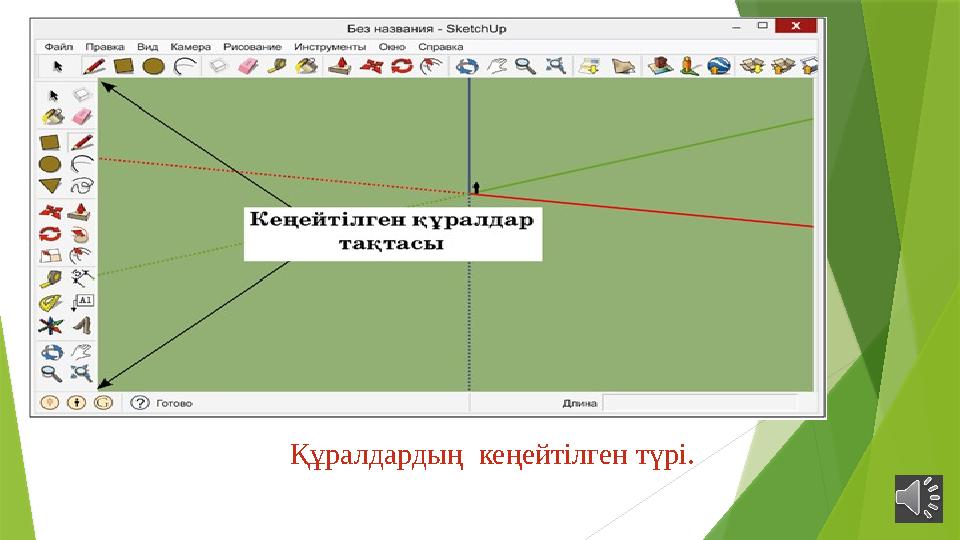
Task: Select Push/Pull in left tool set
Action: click(80, 212)
